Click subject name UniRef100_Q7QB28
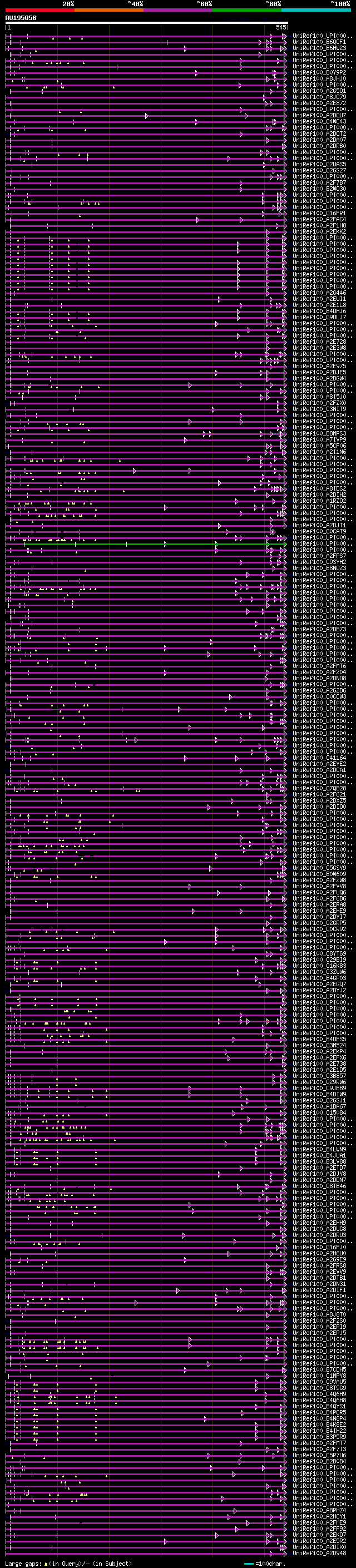 [319, 788]
